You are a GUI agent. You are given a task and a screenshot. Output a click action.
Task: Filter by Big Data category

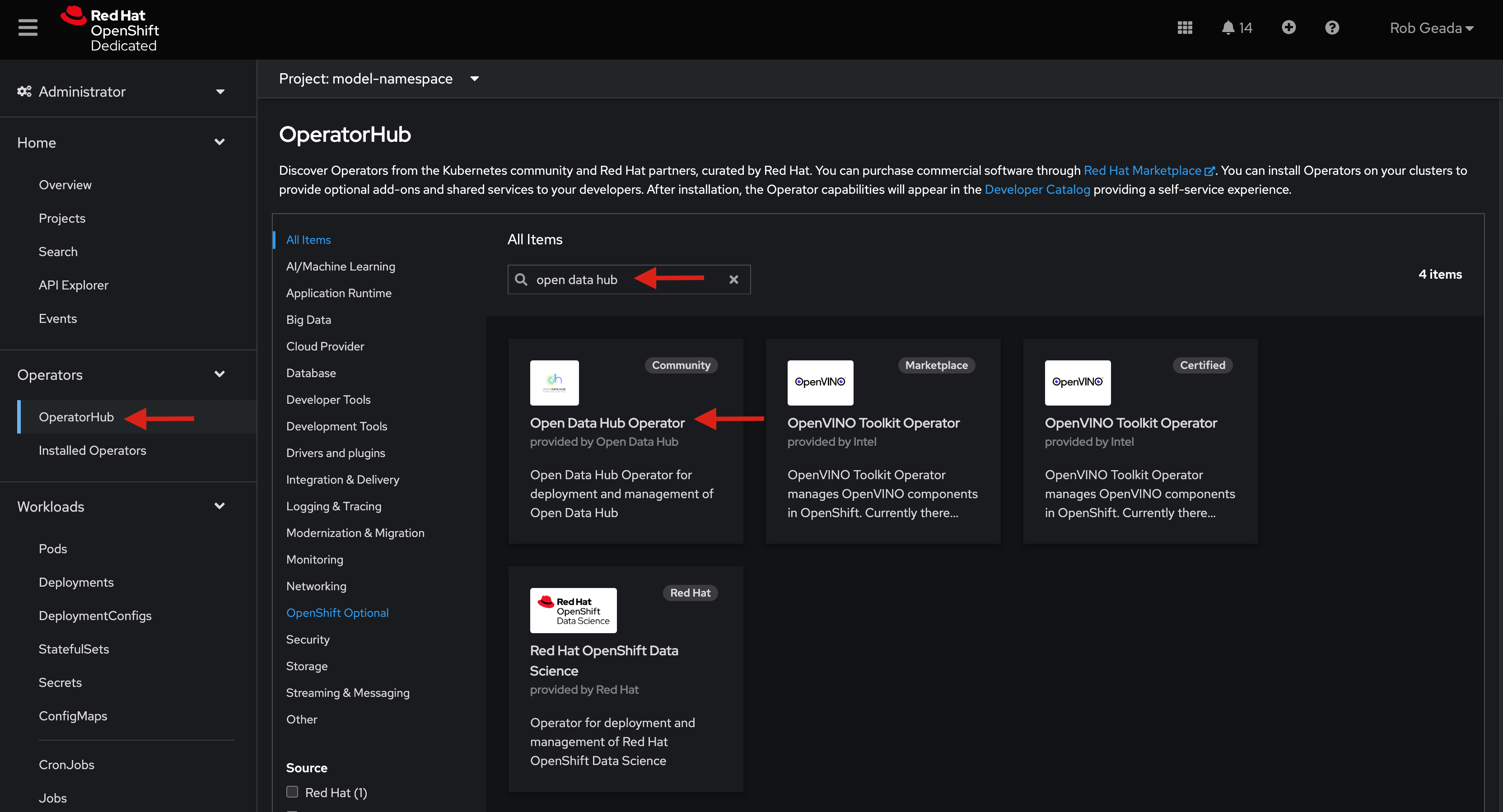point(308,320)
